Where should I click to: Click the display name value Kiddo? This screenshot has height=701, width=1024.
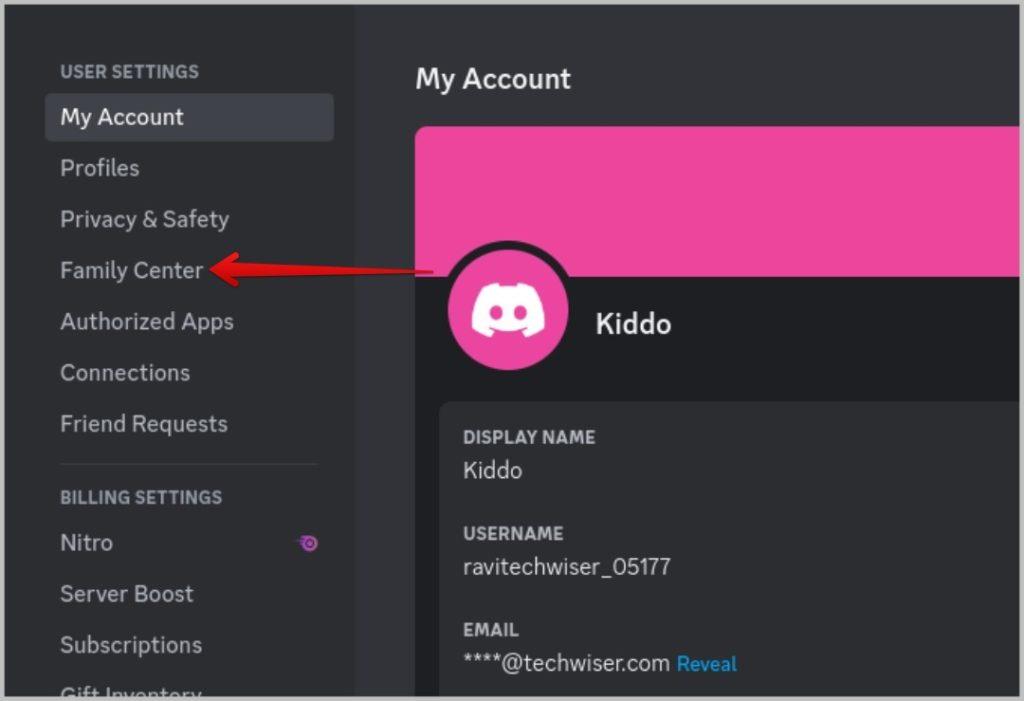[492, 470]
